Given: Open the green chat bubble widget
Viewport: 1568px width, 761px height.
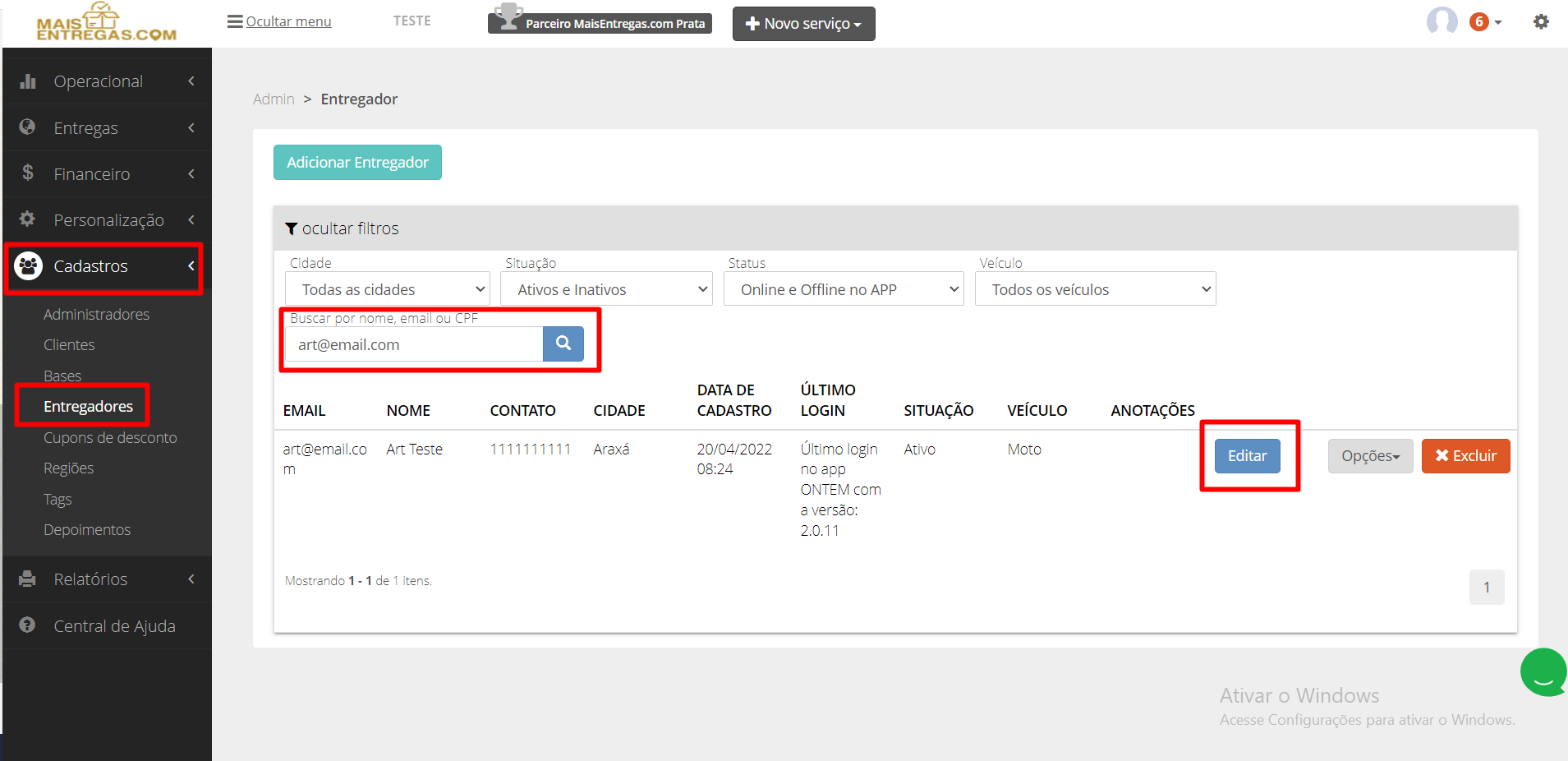Looking at the screenshot, I should [1543, 671].
